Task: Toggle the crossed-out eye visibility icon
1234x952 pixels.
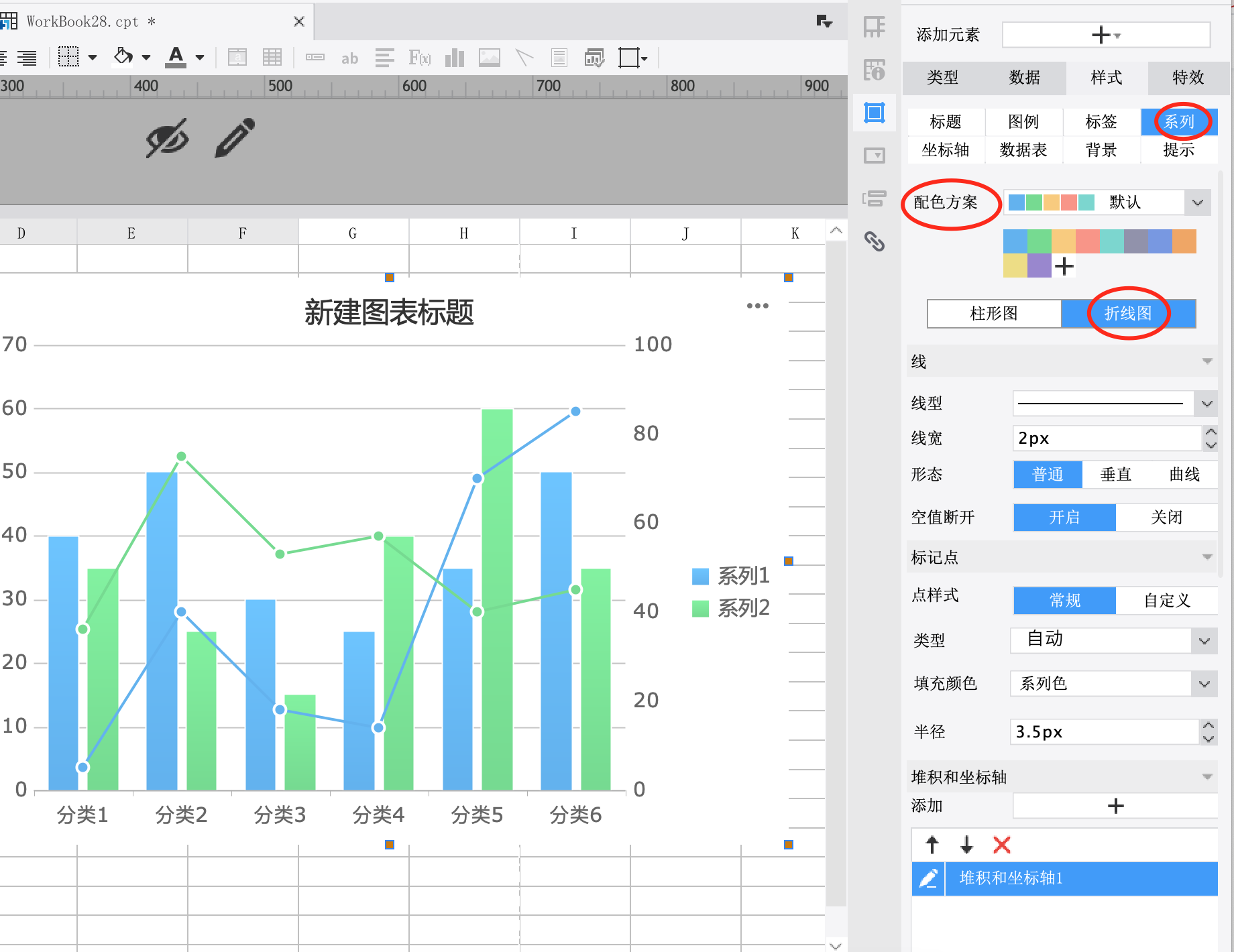Action: [167, 138]
